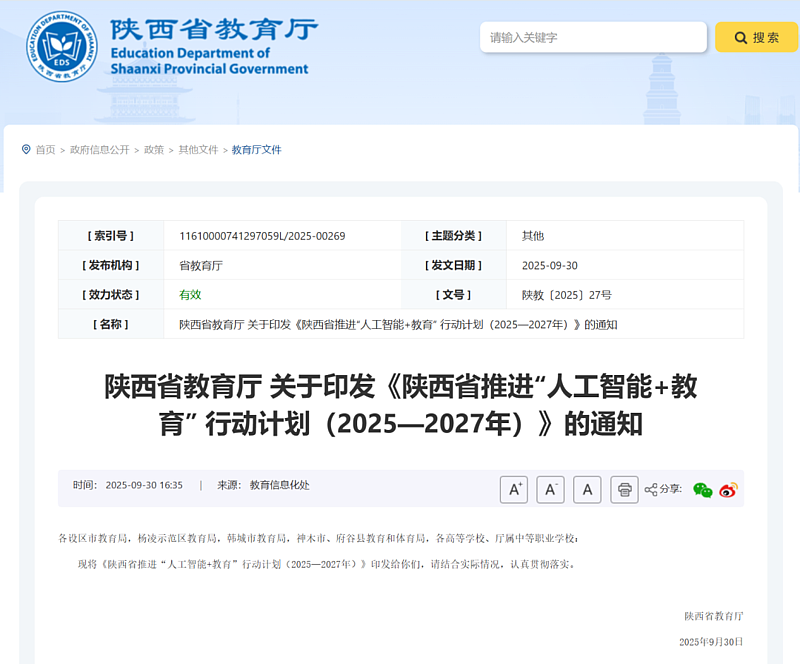
Task: Select 教育厅文件 breadcrumb item
Action: [257, 150]
